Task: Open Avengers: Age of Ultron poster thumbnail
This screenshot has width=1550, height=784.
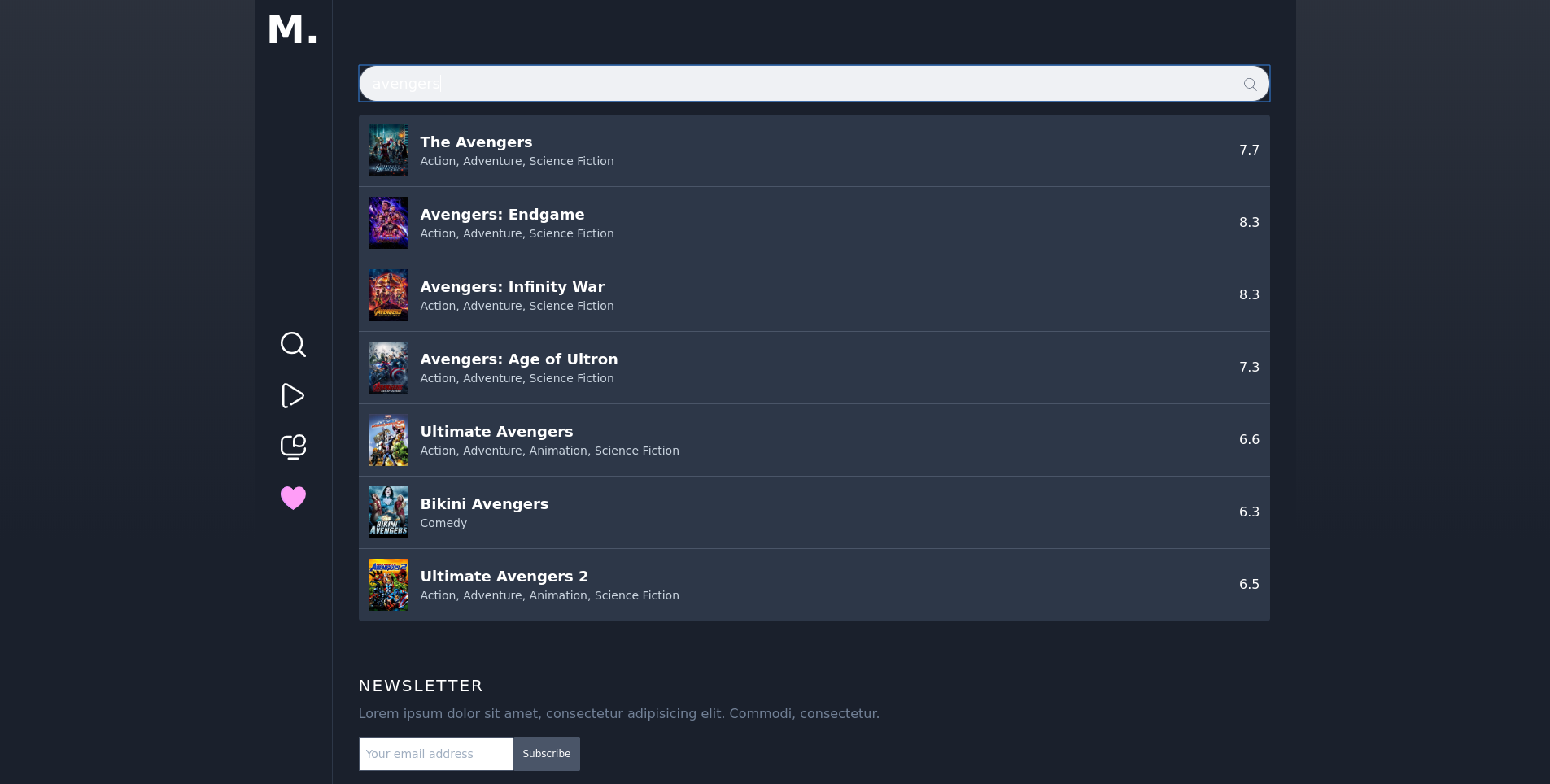Action: point(388,368)
